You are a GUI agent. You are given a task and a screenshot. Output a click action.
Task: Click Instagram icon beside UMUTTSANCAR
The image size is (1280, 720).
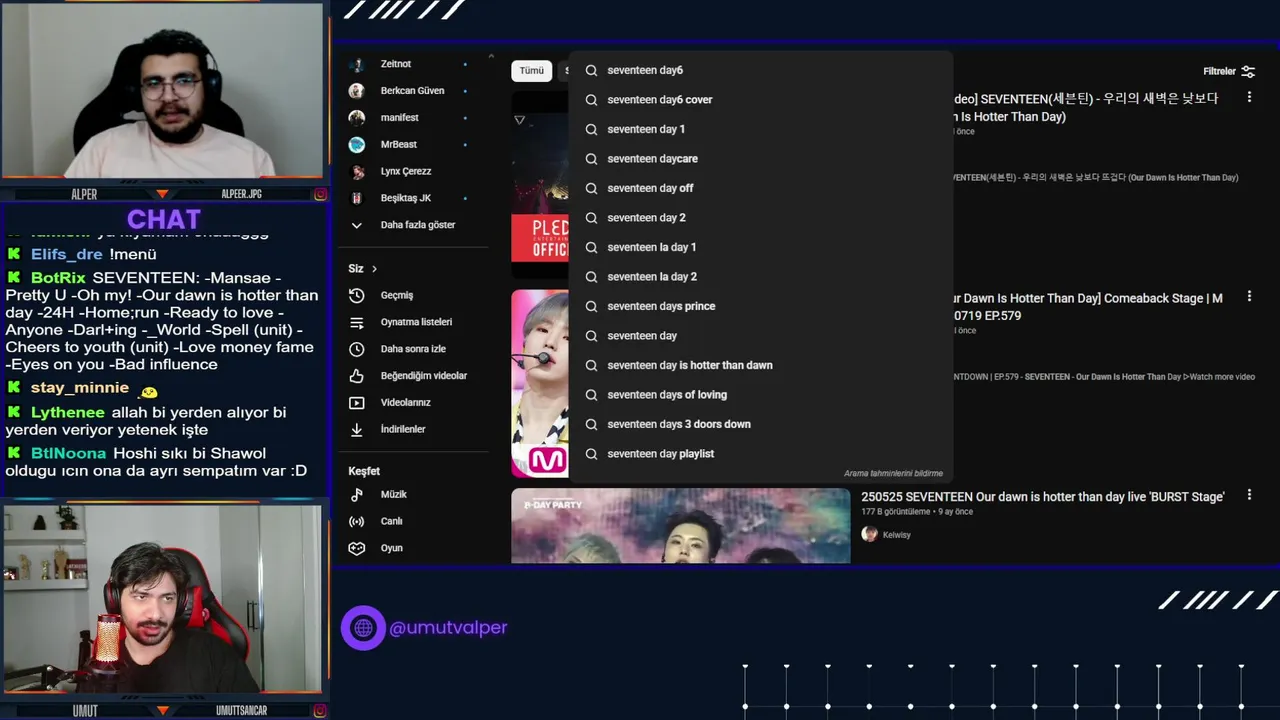tap(320, 711)
